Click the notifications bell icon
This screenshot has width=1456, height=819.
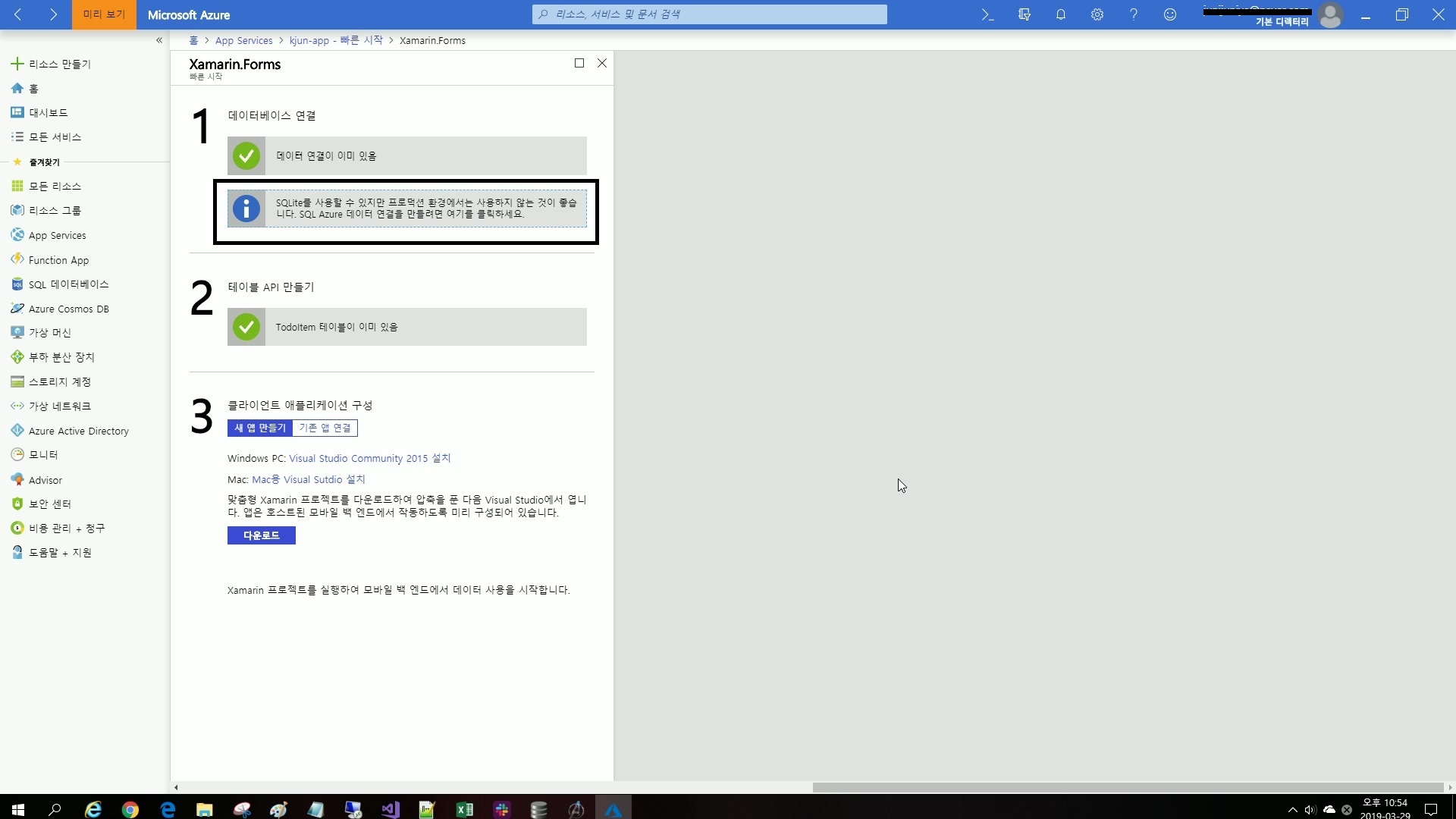click(x=1061, y=14)
